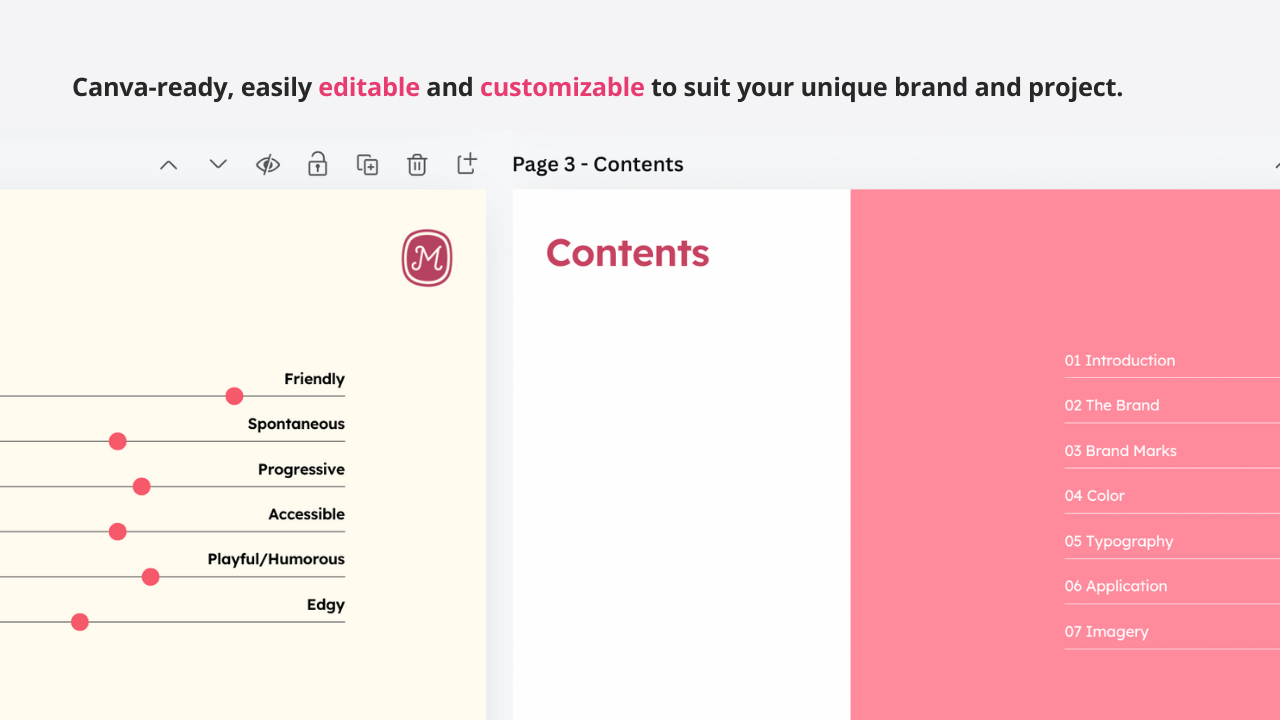Lock the page with the padlock icon

coord(317,165)
